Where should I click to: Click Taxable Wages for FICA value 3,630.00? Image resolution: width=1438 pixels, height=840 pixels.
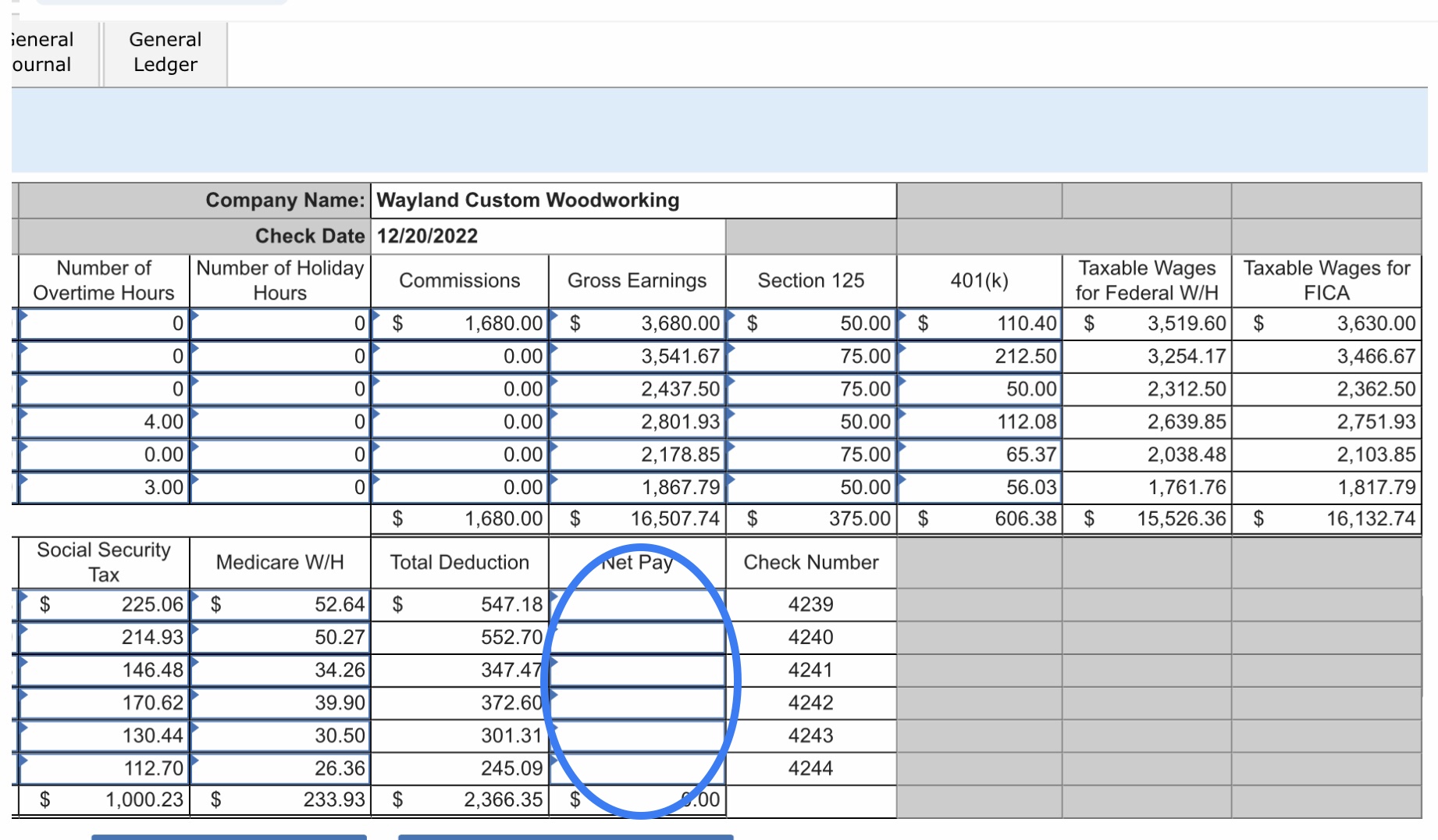[1326, 323]
